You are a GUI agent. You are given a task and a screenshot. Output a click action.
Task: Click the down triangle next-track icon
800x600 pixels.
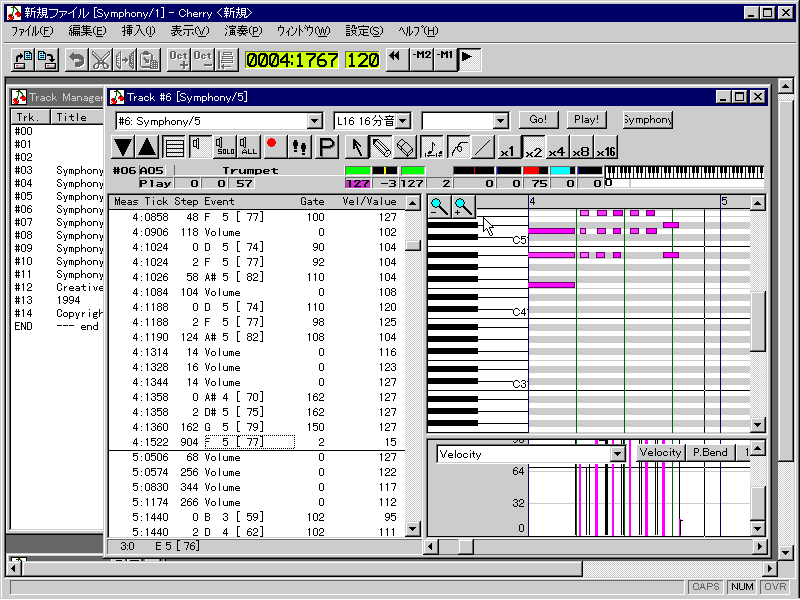pyautogui.click(x=123, y=147)
